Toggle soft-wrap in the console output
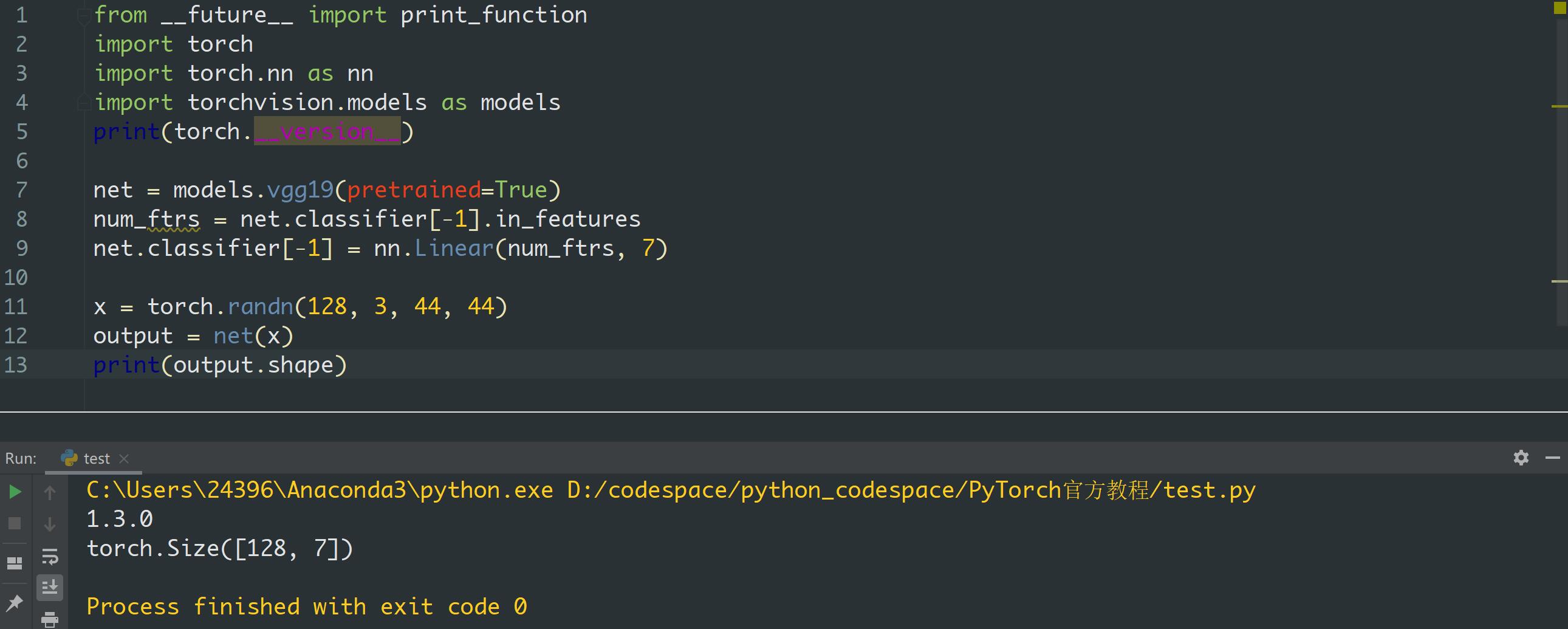 pos(50,556)
